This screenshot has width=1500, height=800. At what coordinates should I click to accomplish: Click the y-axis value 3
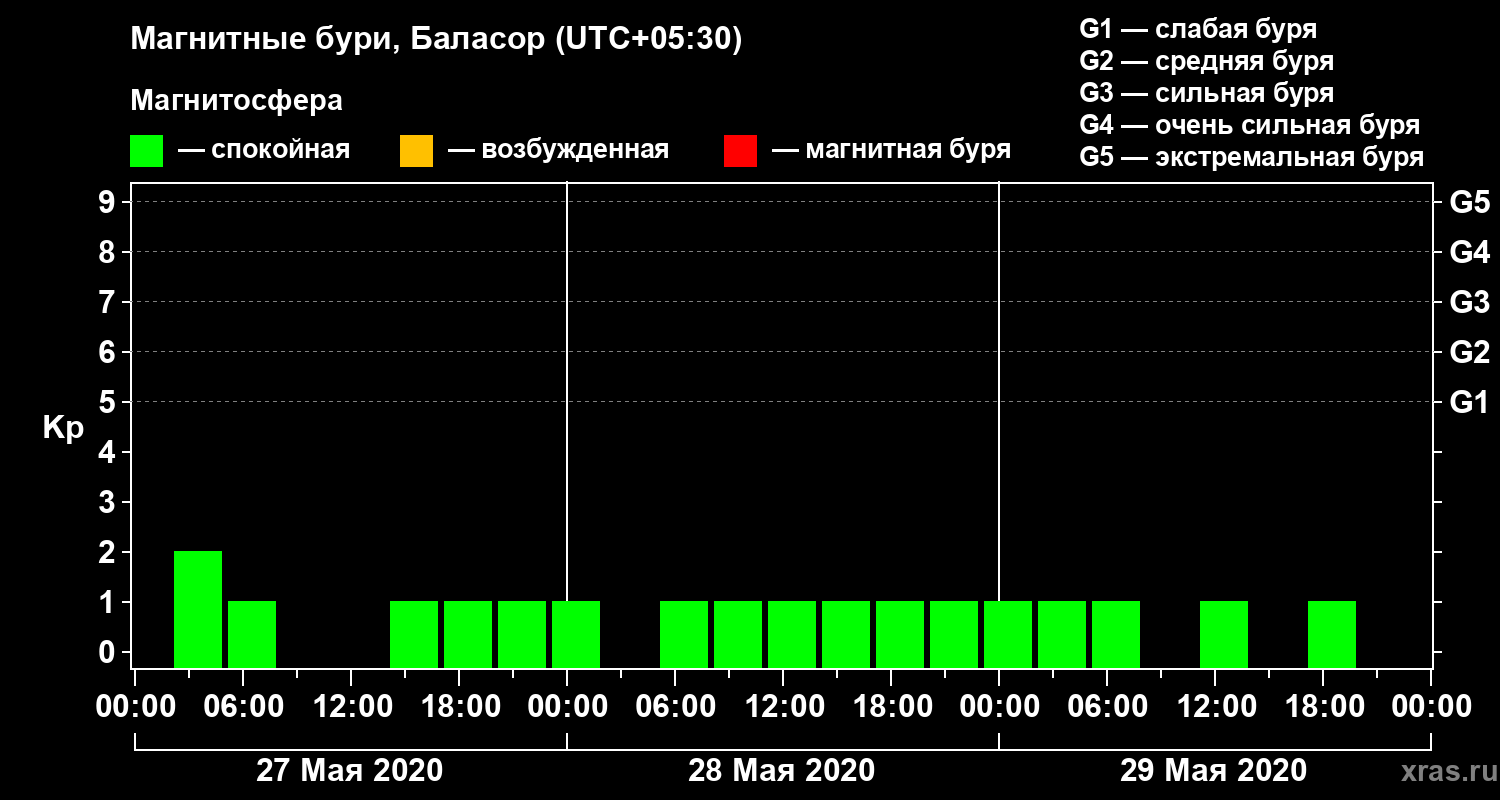108,502
